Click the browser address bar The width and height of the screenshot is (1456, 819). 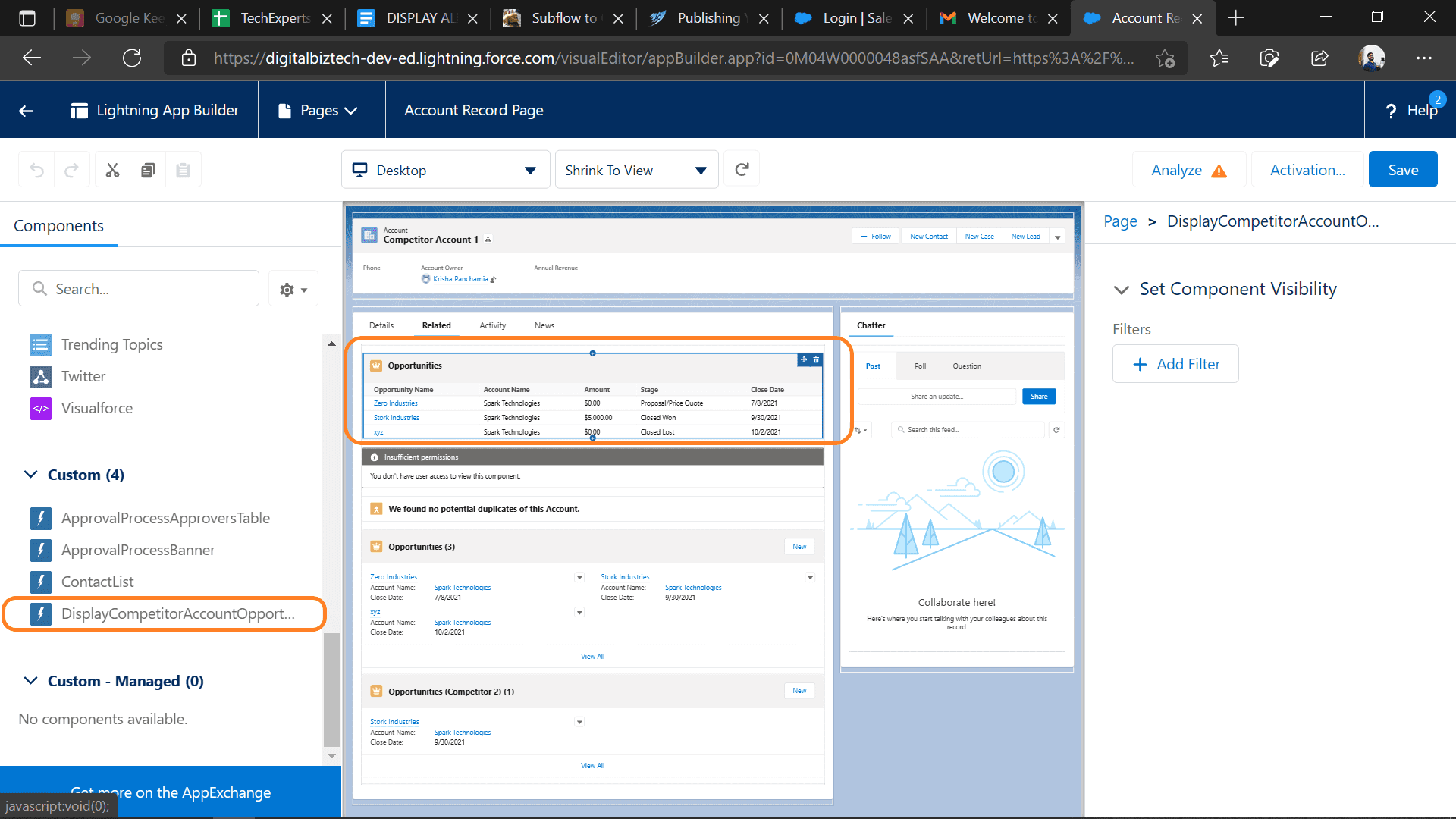click(675, 58)
